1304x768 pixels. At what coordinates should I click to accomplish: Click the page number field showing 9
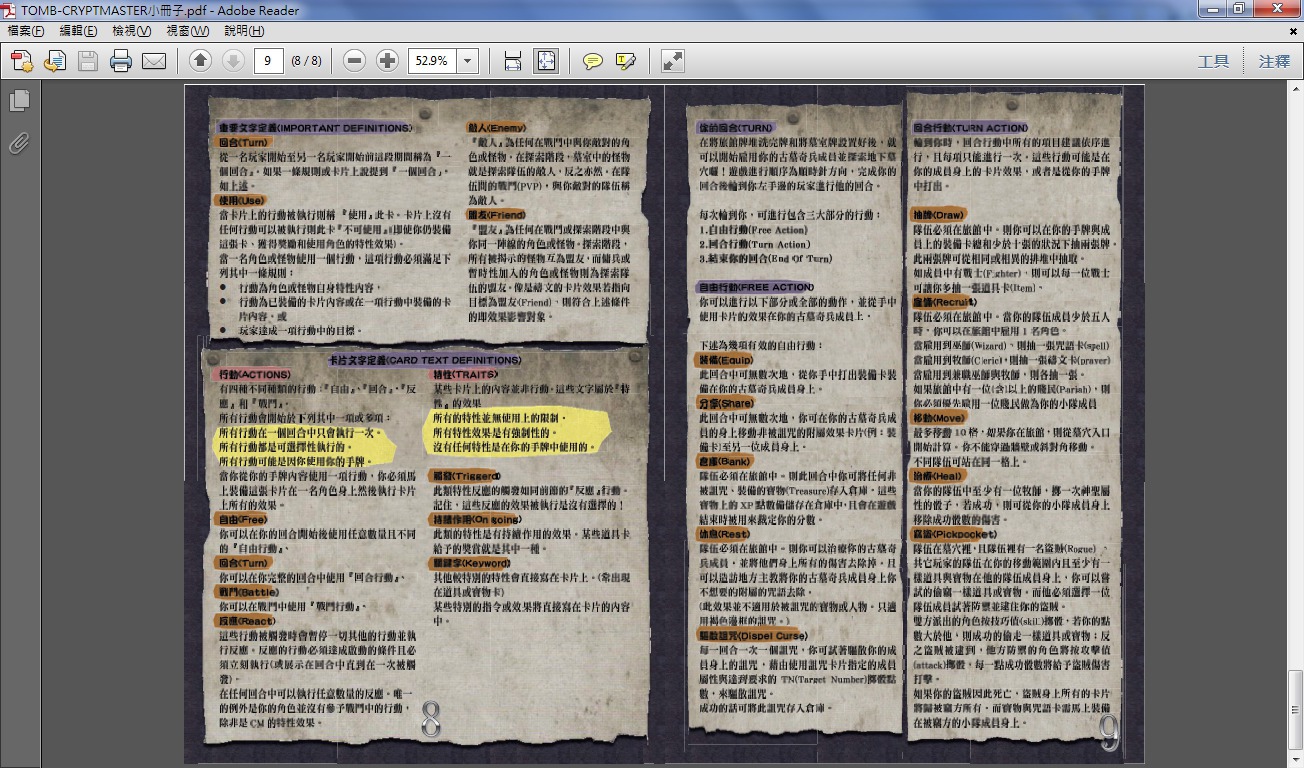[x=268, y=61]
